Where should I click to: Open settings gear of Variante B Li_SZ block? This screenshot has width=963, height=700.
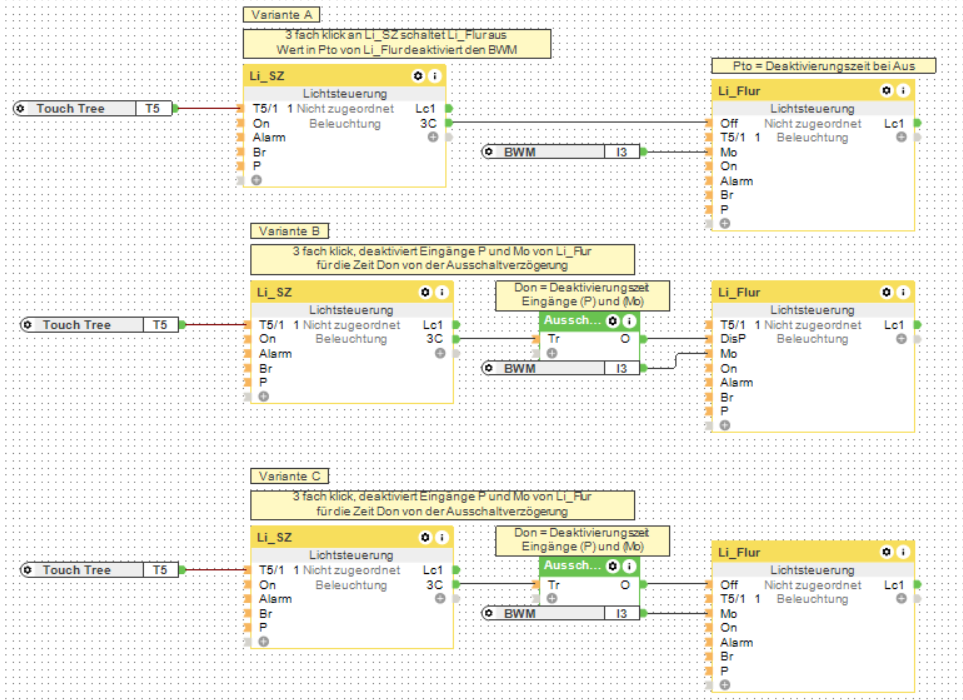point(426,292)
